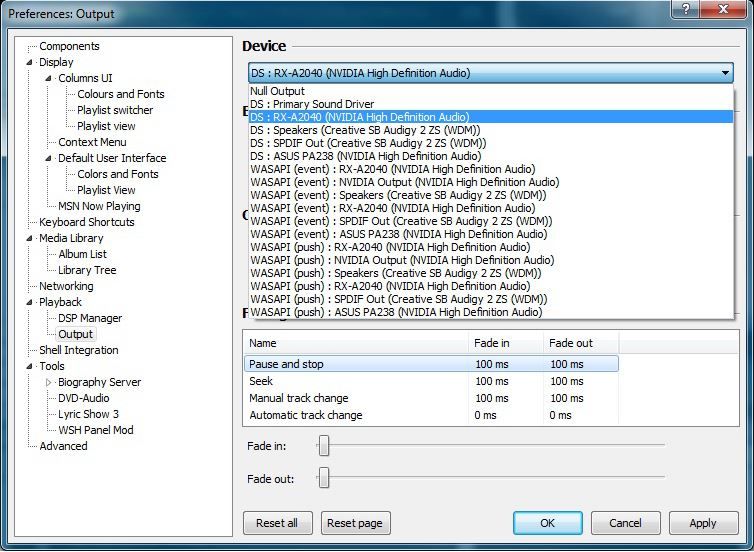Screen dimensions: 754x552
Task: Close the Preferences: Output dialog
Action: pyautogui.click(x=723, y=9)
